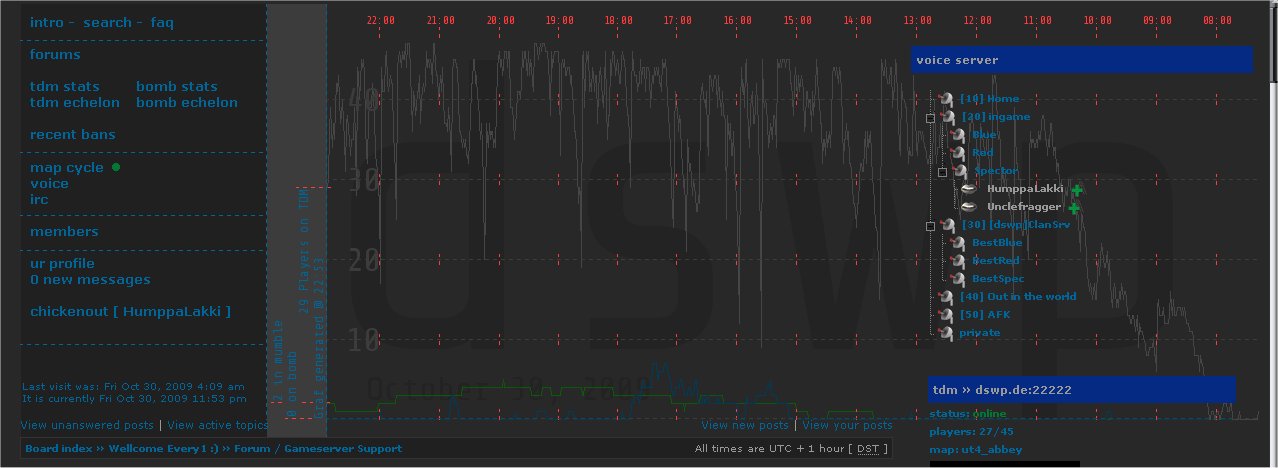Screen dimensions: 1278x468
Task: Click the channel icon beside [10] Home
Action: (945, 99)
